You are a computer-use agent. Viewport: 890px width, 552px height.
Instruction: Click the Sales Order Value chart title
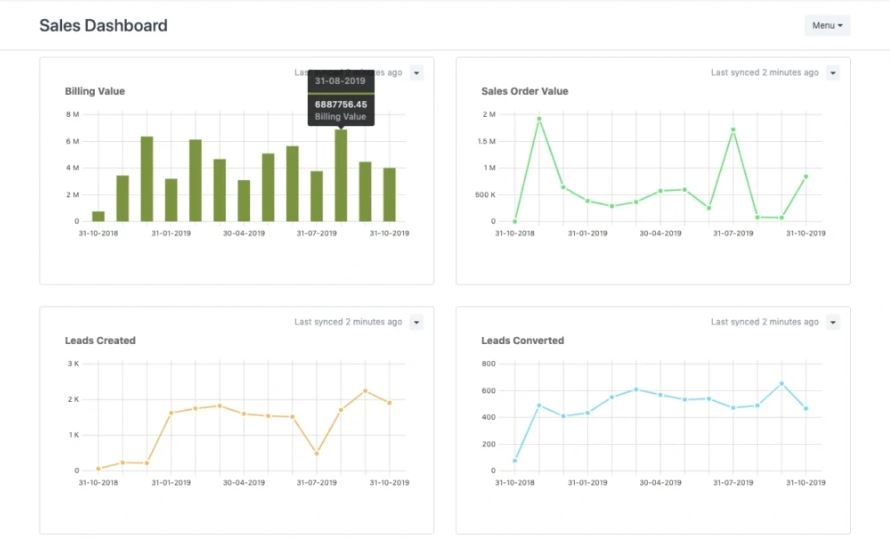(x=524, y=91)
